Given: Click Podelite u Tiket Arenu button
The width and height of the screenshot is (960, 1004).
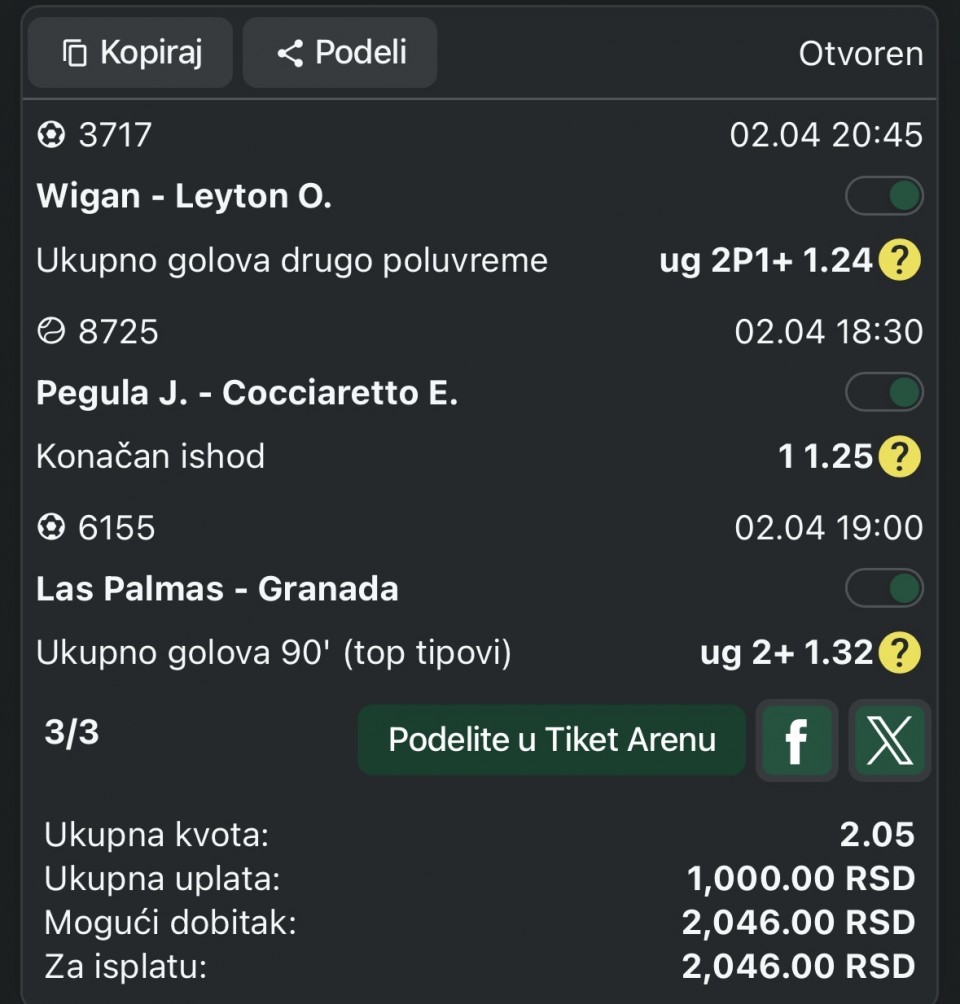Looking at the screenshot, I should point(552,740).
